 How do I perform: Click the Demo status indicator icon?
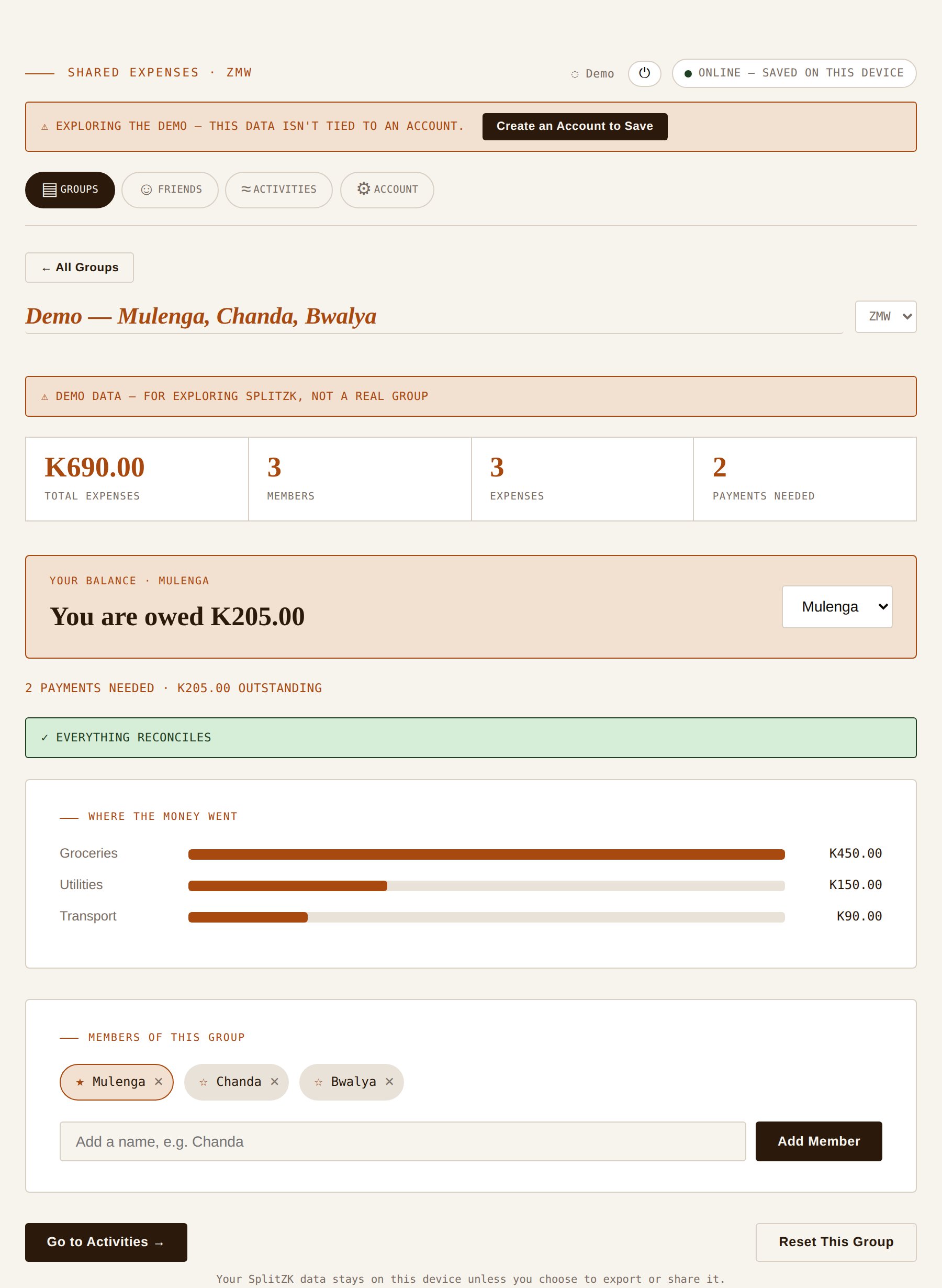pyautogui.click(x=575, y=74)
